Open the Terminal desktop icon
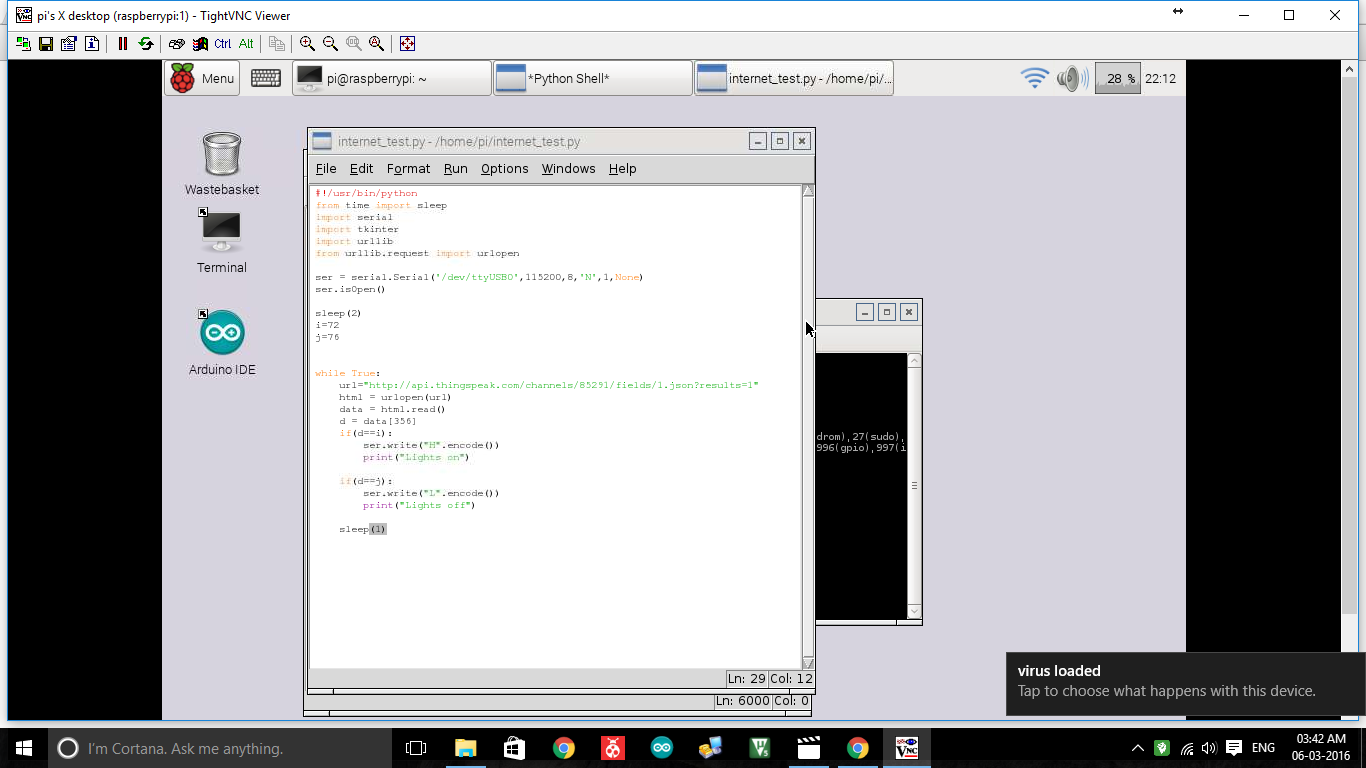This screenshot has width=1366, height=768. [x=221, y=241]
